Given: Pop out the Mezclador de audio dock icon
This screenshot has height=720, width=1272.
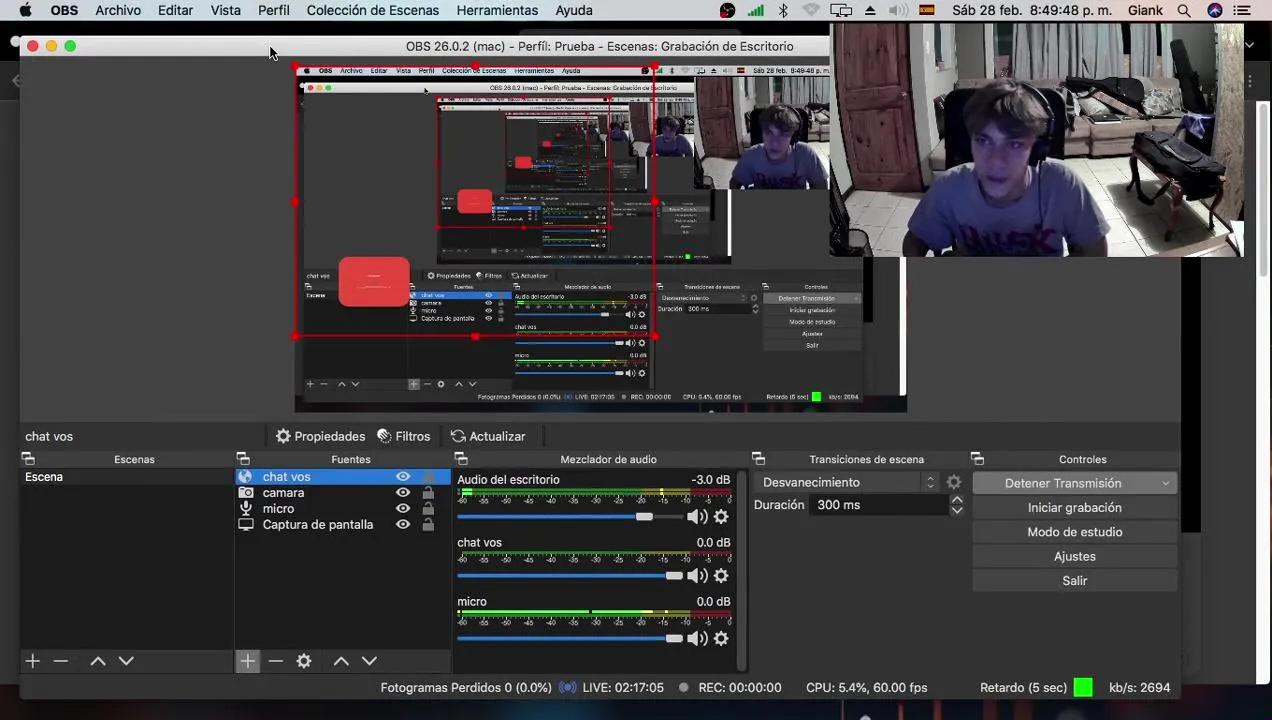Looking at the screenshot, I should click(461, 459).
